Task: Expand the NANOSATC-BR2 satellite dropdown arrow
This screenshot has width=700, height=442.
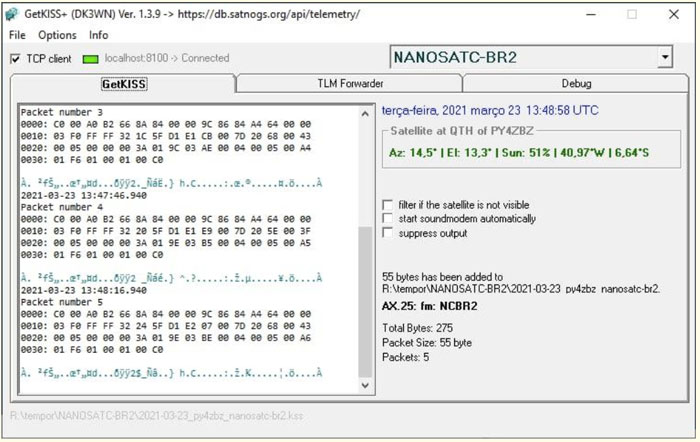Action: click(x=665, y=58)
